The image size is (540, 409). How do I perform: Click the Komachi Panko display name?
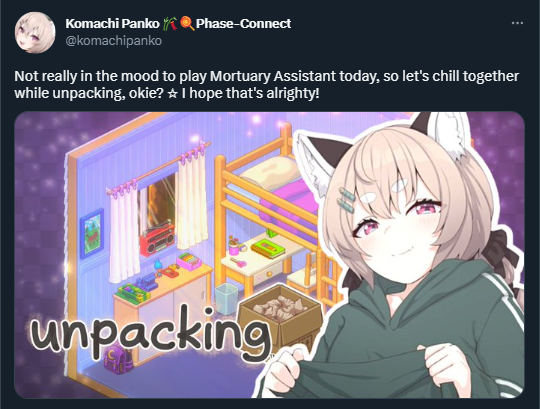point(112,23)
